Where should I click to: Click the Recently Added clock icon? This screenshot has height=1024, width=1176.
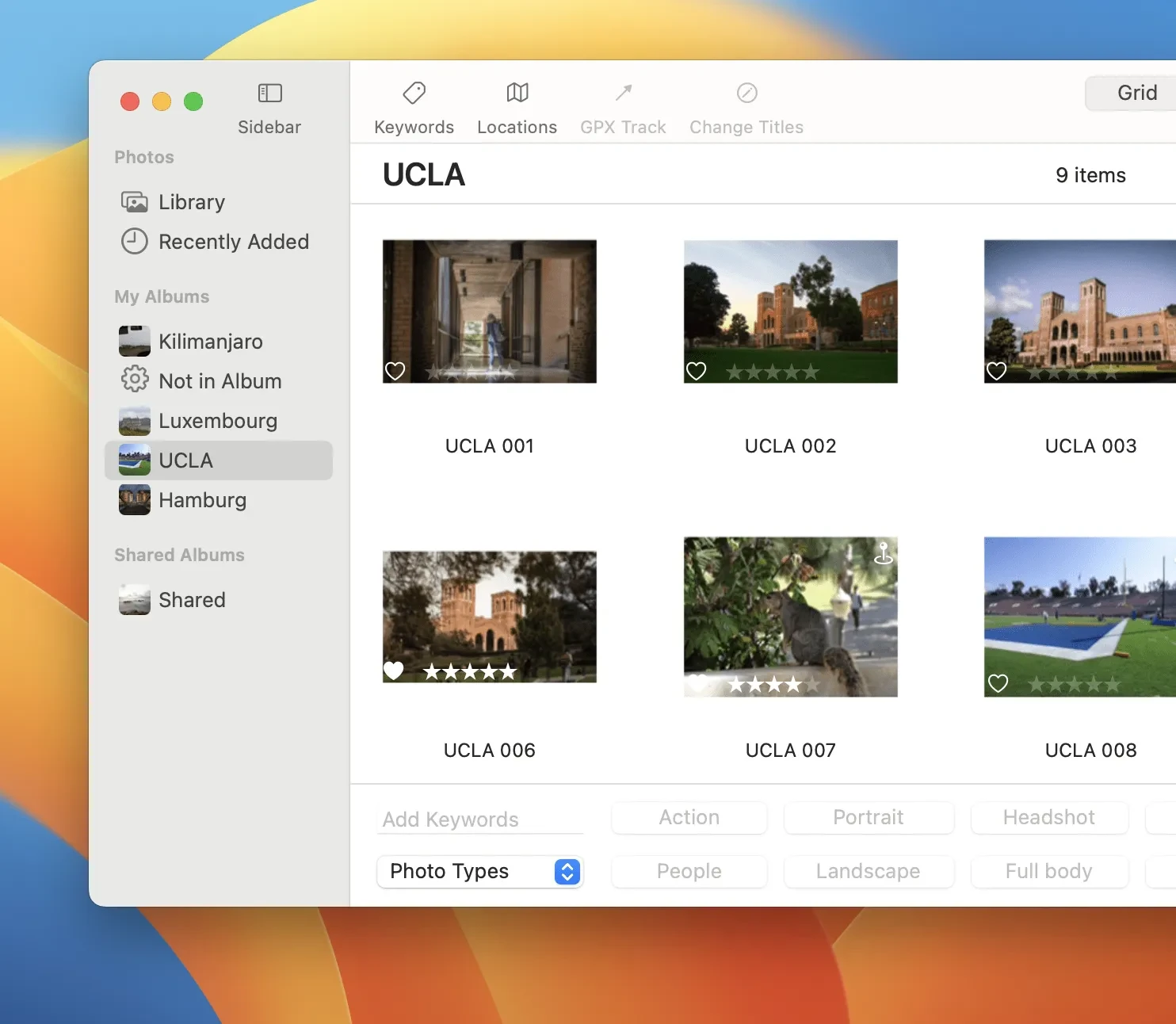point(134,242)
